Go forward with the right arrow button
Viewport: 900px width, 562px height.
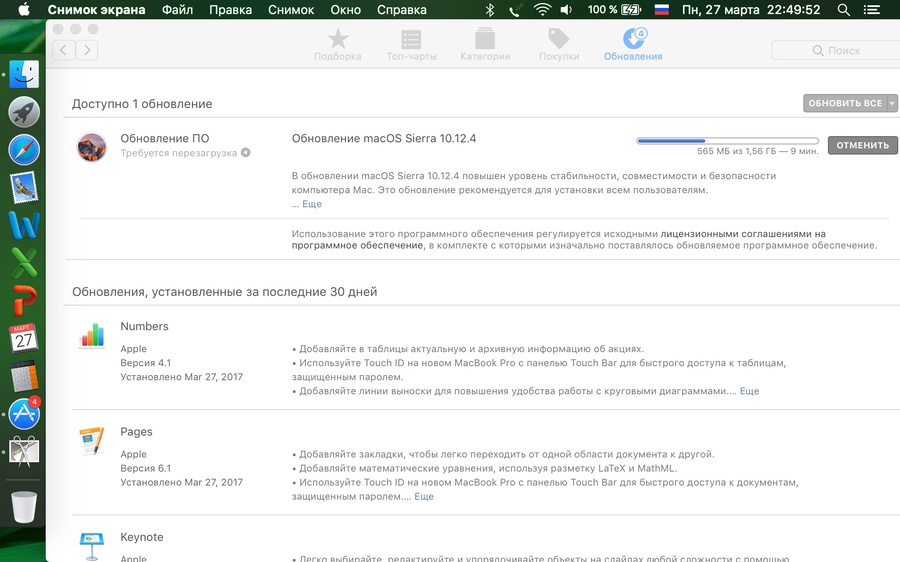pos(87,50)
